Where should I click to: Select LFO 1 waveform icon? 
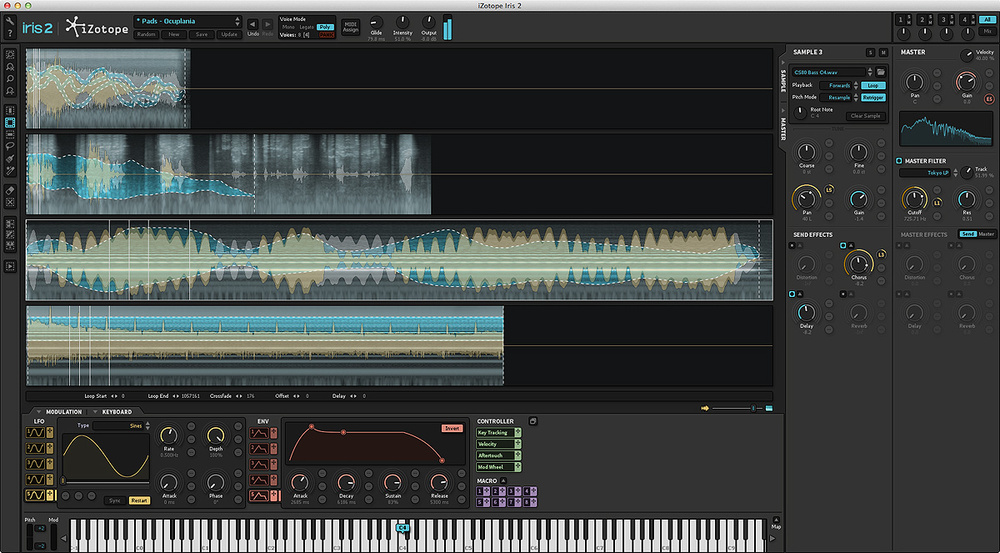35,433
